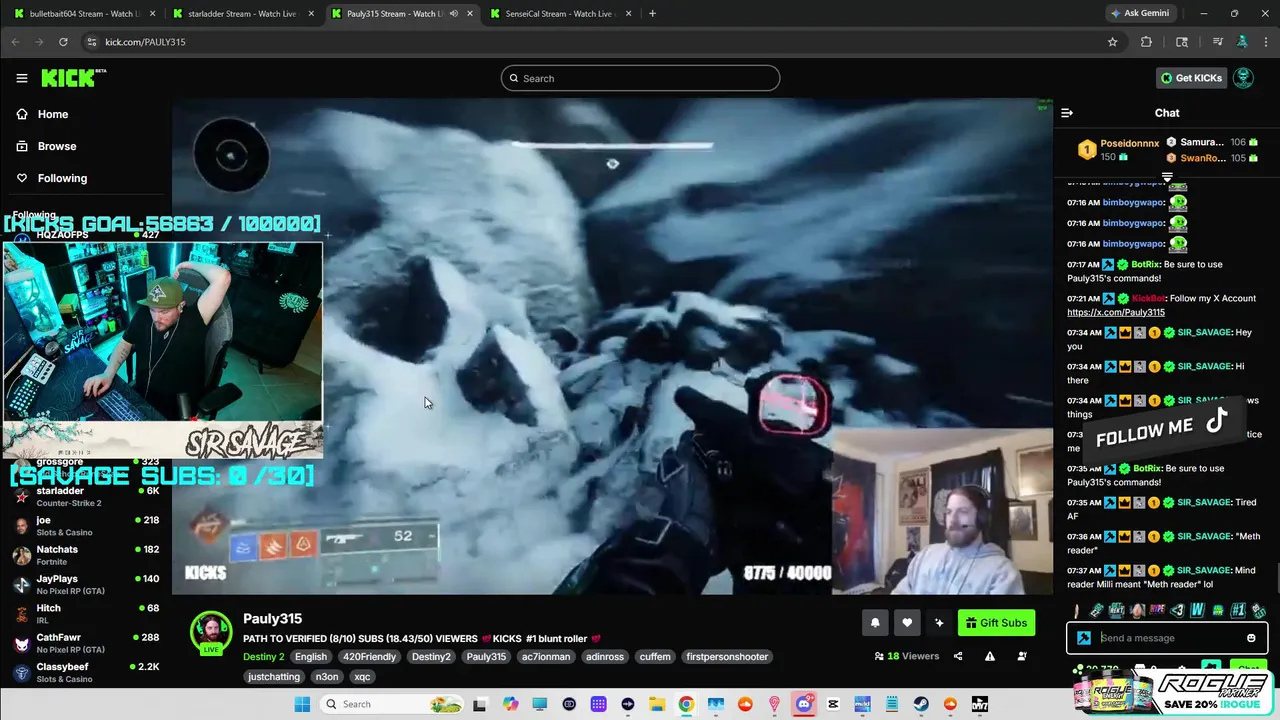The height and width of the screenshot is (720, 1280).
Task: Insert the HYPE emote from emote bar
Action: (1157, 610)
